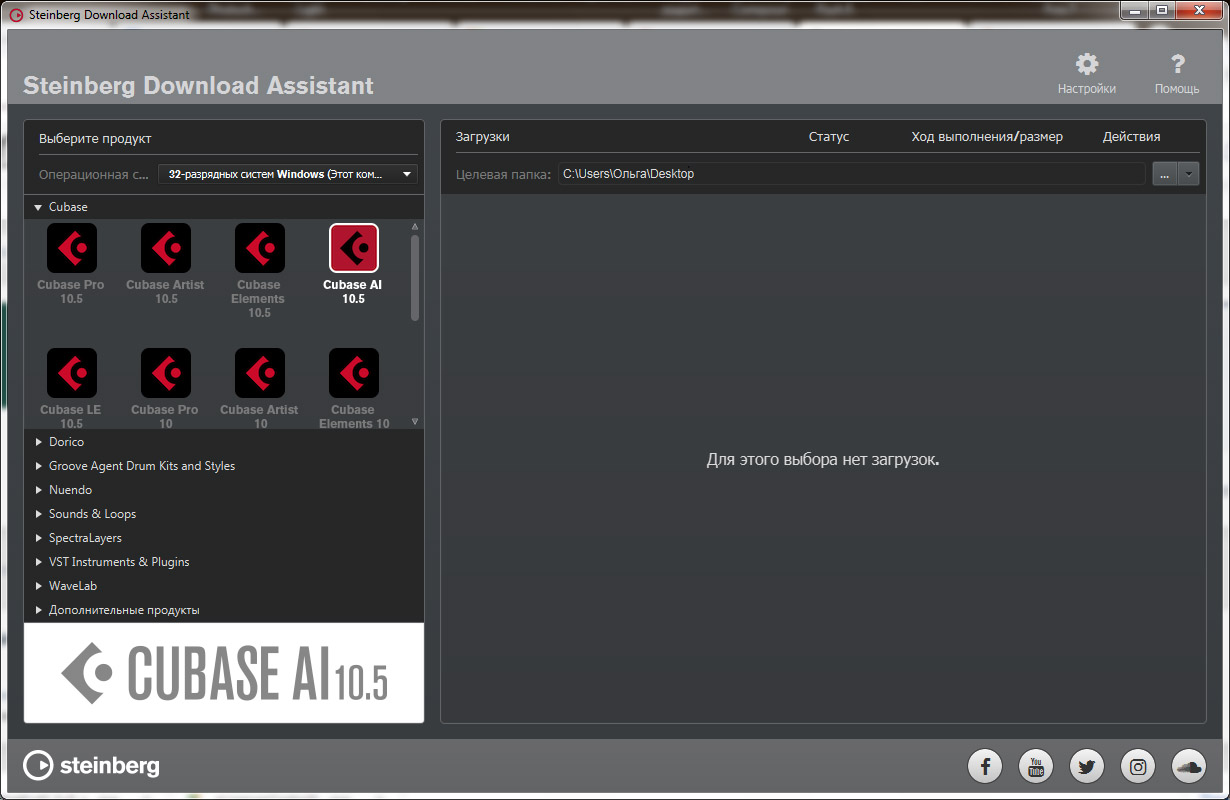Select the Cubase Elements 10 product icon
Screen dimensions: 1230x800
pos(354,373)
